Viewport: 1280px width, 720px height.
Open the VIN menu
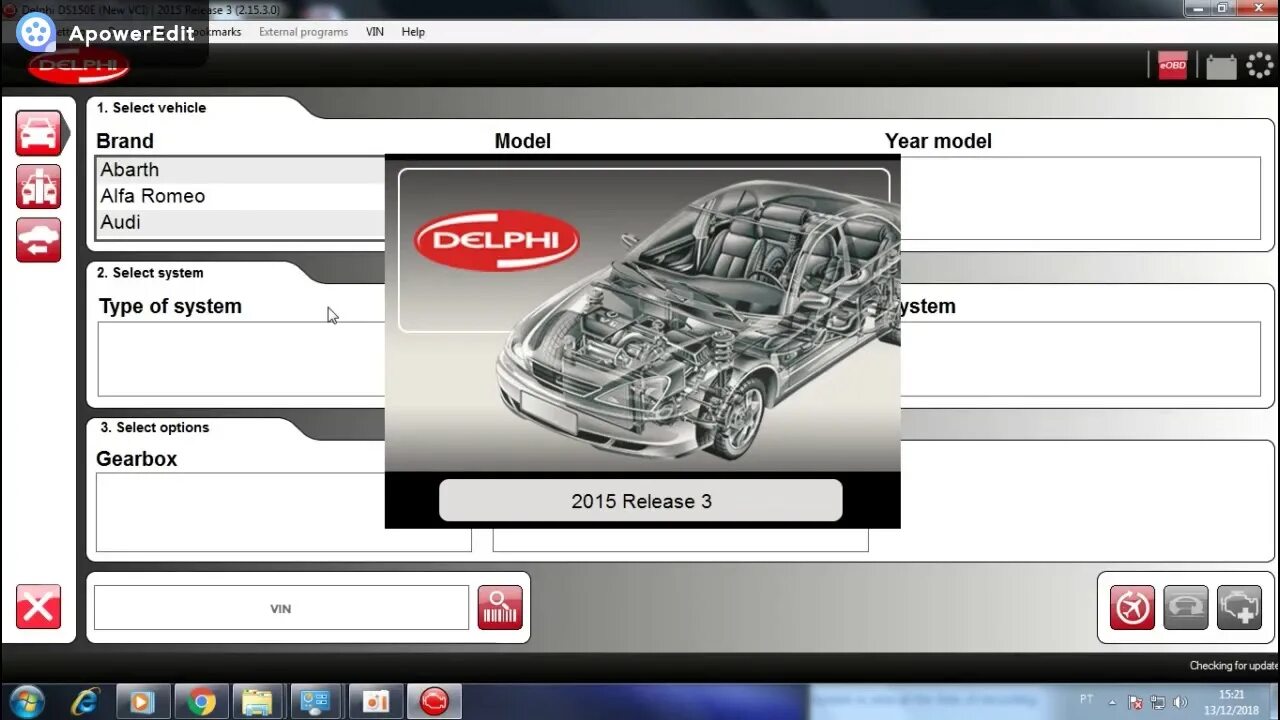click(375, 32)
